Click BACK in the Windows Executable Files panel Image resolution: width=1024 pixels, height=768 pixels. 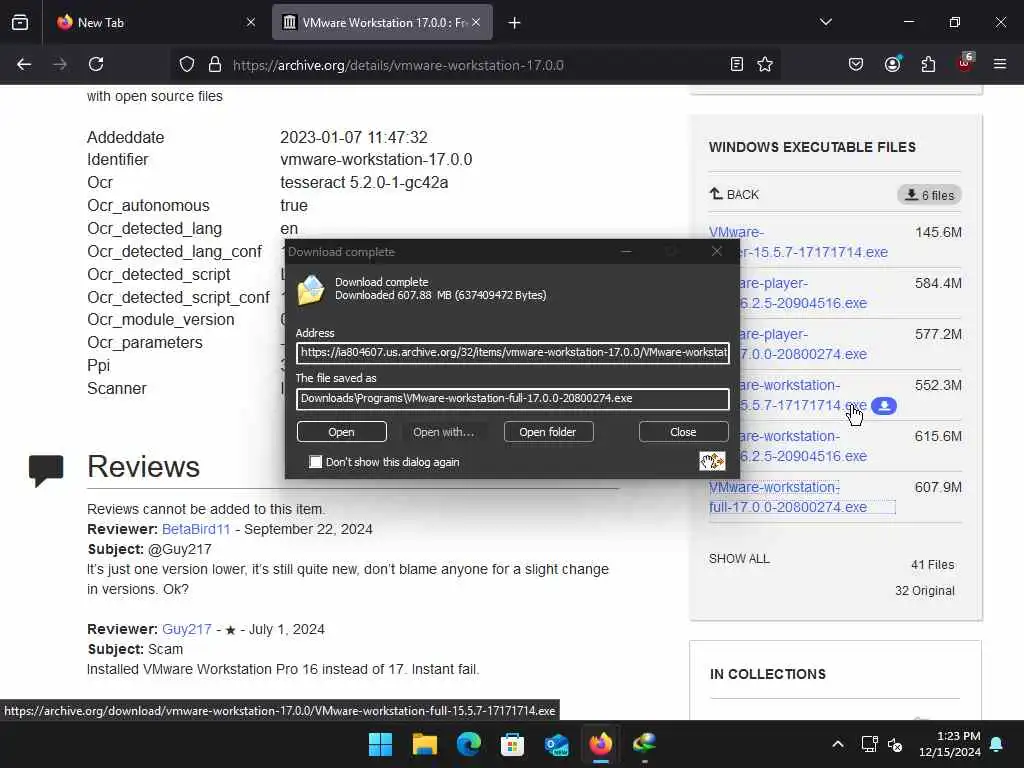pyautogui.click(x=734, y=194)
